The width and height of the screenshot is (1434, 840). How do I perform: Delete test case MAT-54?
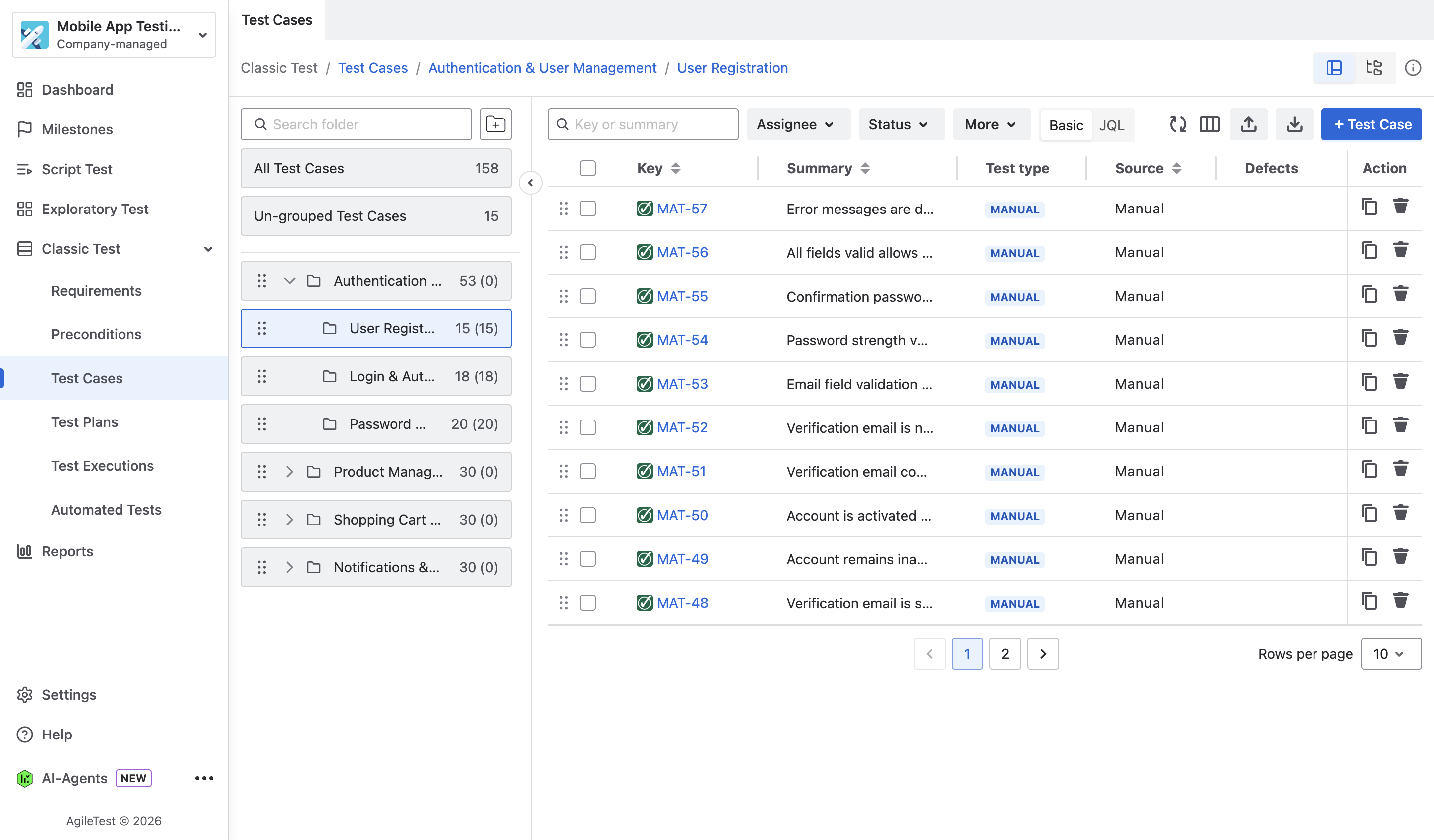(1400, 337)
